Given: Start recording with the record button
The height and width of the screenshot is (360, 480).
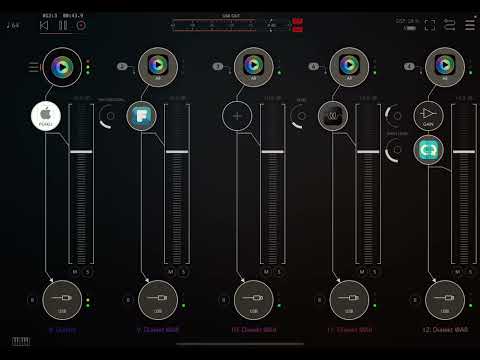Looking at the screenshot, I should click(x=81, y=25).
